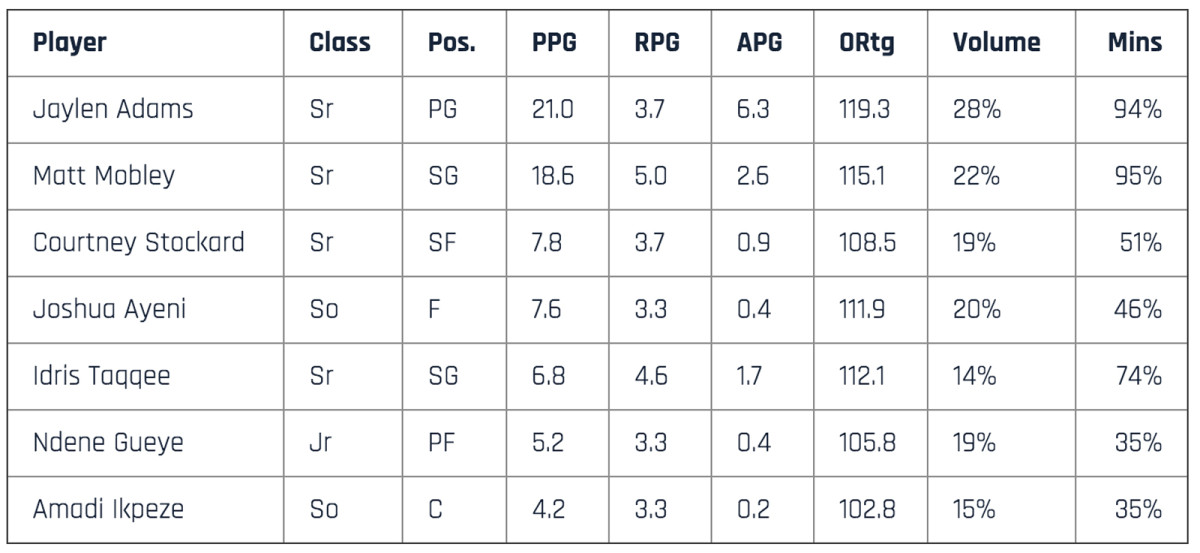Click the Pos. column header

tap(451, 42)
